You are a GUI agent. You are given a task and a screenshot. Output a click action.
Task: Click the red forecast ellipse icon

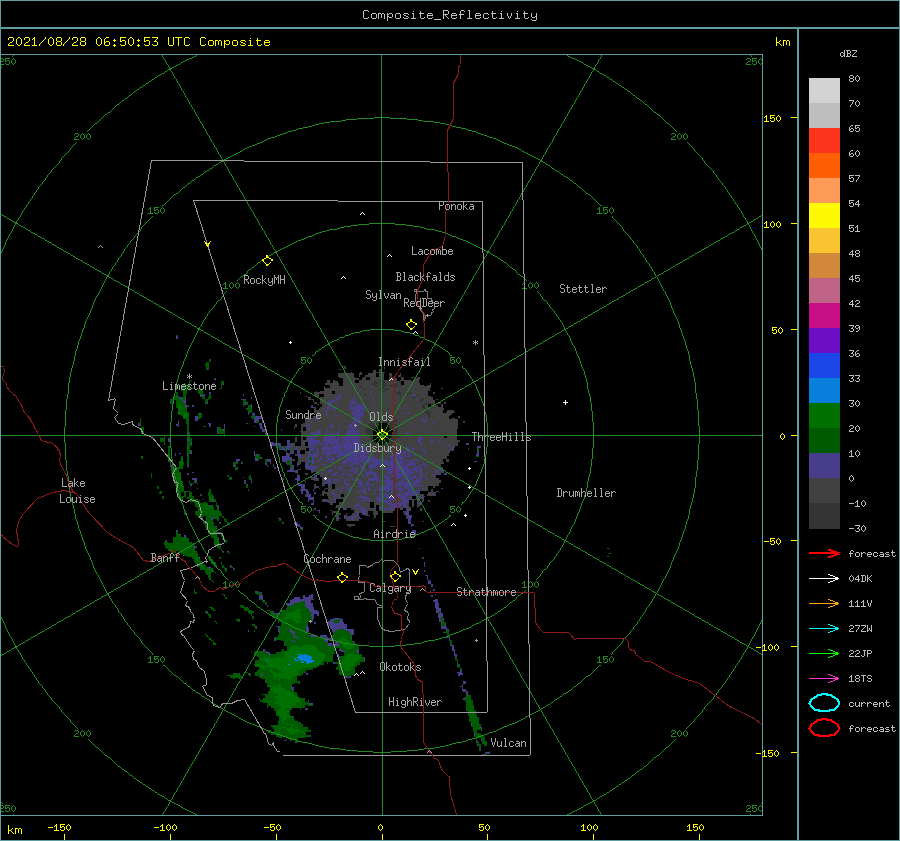click(x=824, y=728)
